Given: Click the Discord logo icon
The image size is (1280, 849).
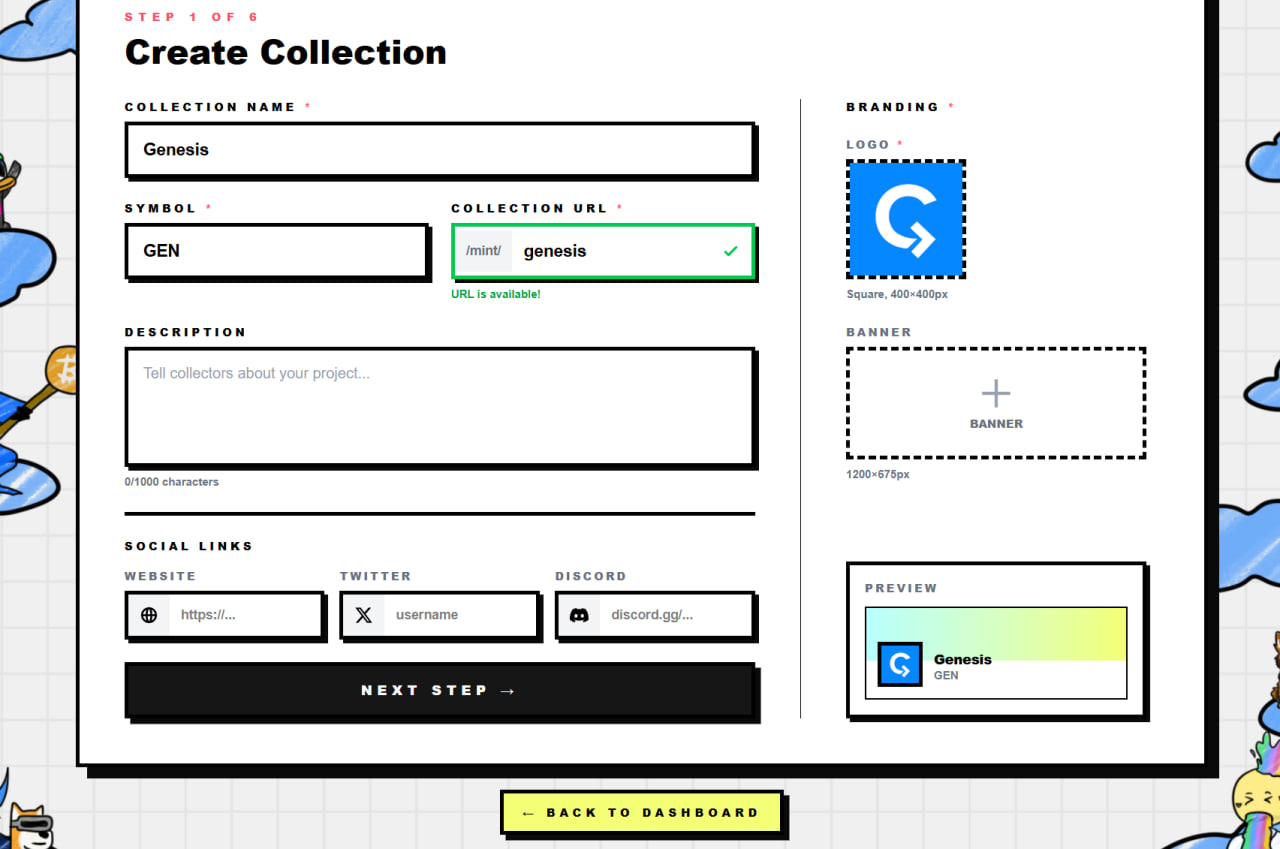Looking at the screenshot, I should (579, 615).
